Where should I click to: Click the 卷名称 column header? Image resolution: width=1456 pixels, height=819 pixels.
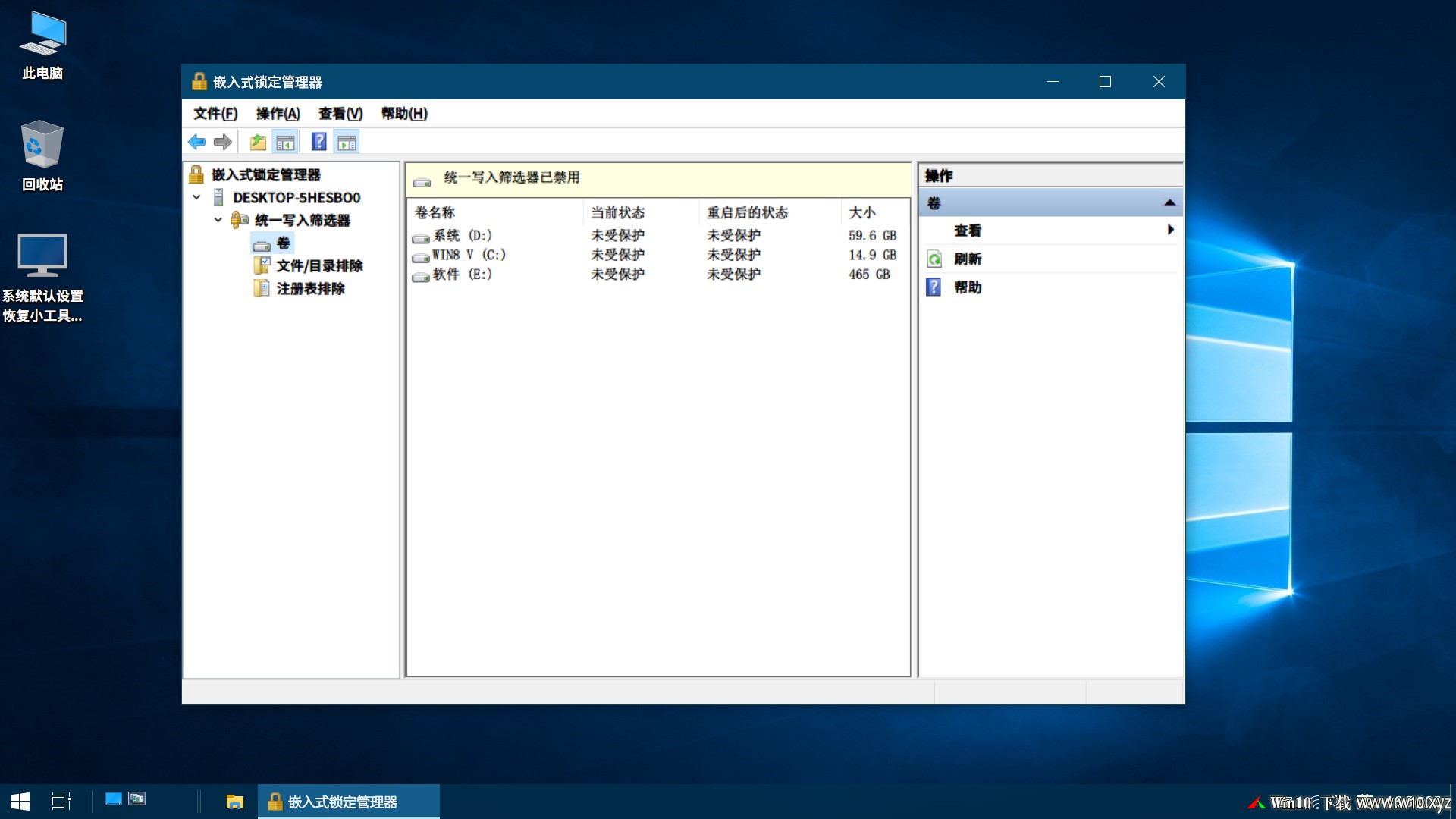pos(435,213)
